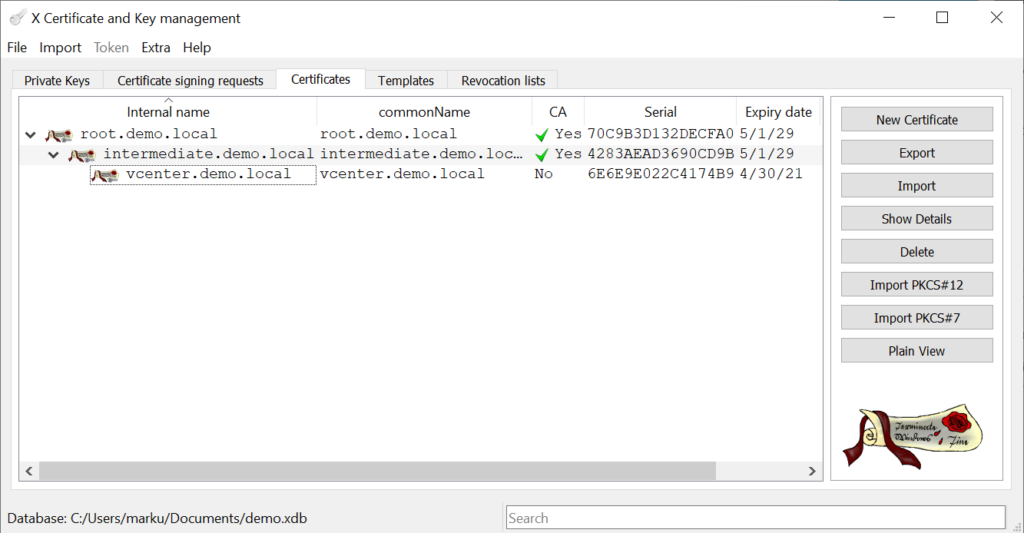
Task: Collapse the intermediate.demo.local tree node
Action: click(x=54, y=154)
